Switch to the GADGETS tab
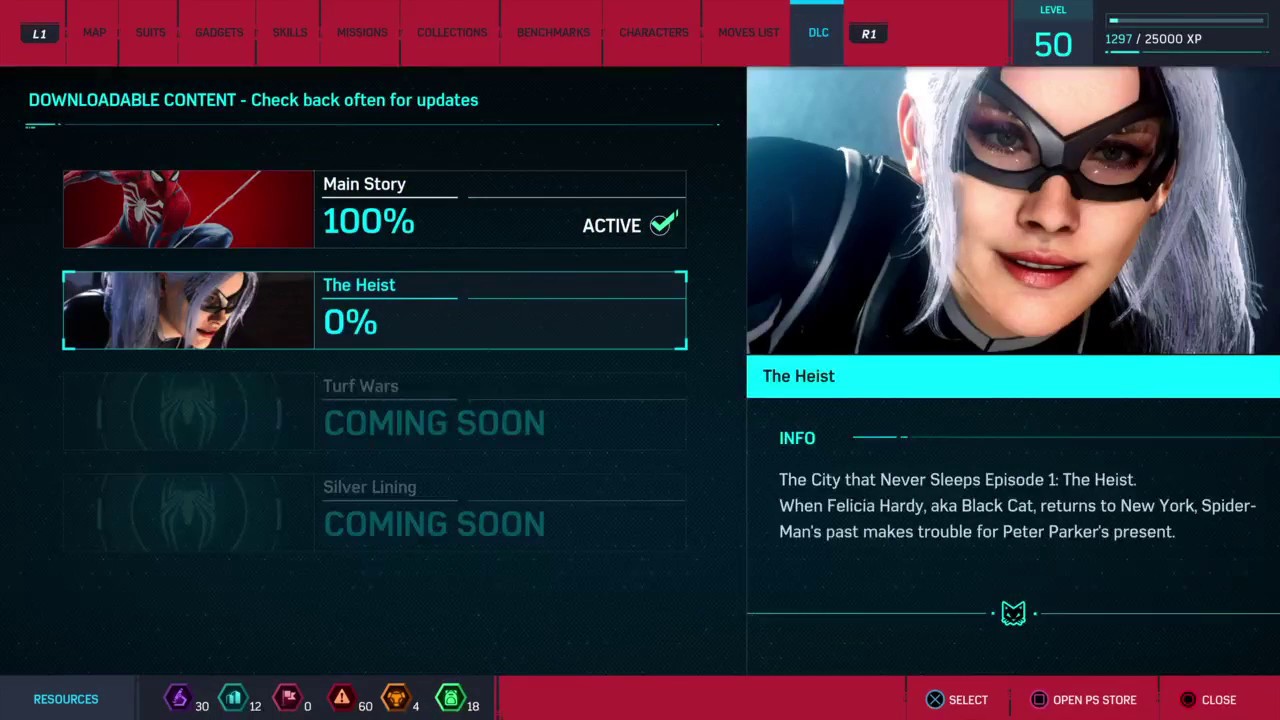The height and width of the screenshot is (720, 1280). pyautogui.click(x=219, y=33)
